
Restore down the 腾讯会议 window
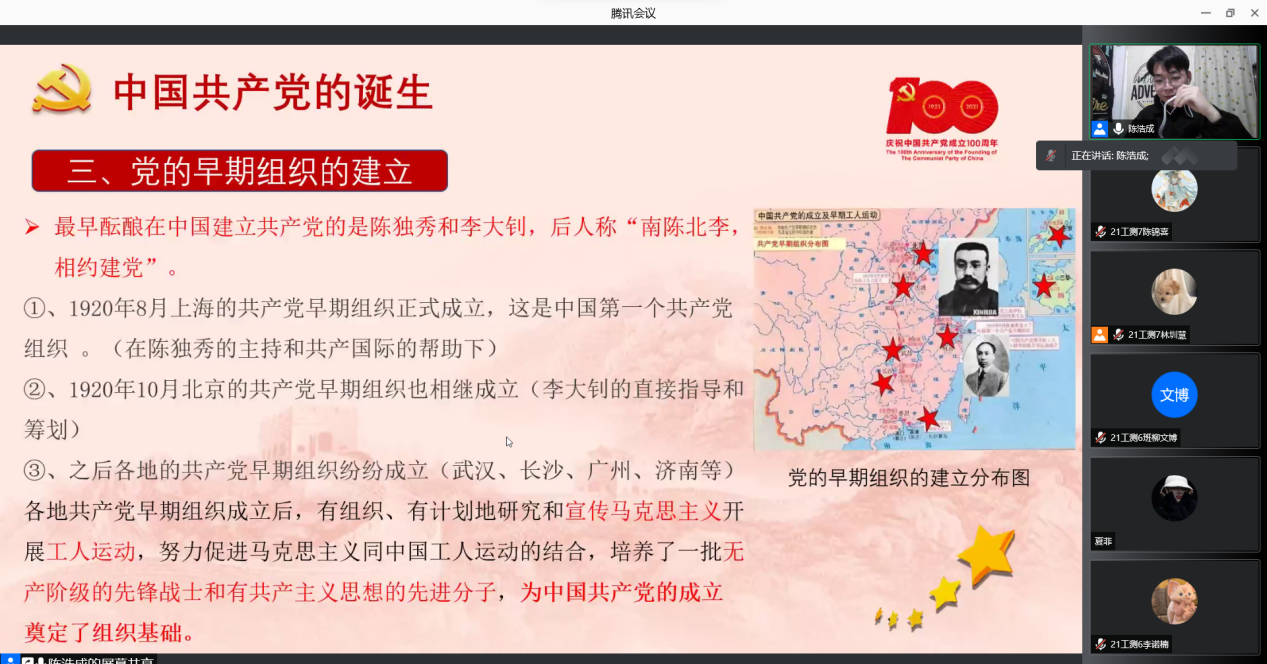(x=1230, y=13)
